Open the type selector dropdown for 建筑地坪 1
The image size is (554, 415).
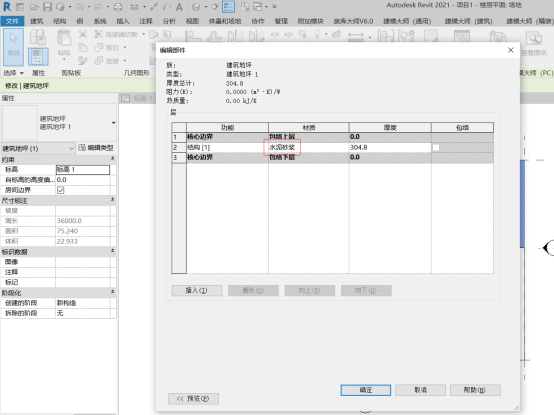pos(113,123)
